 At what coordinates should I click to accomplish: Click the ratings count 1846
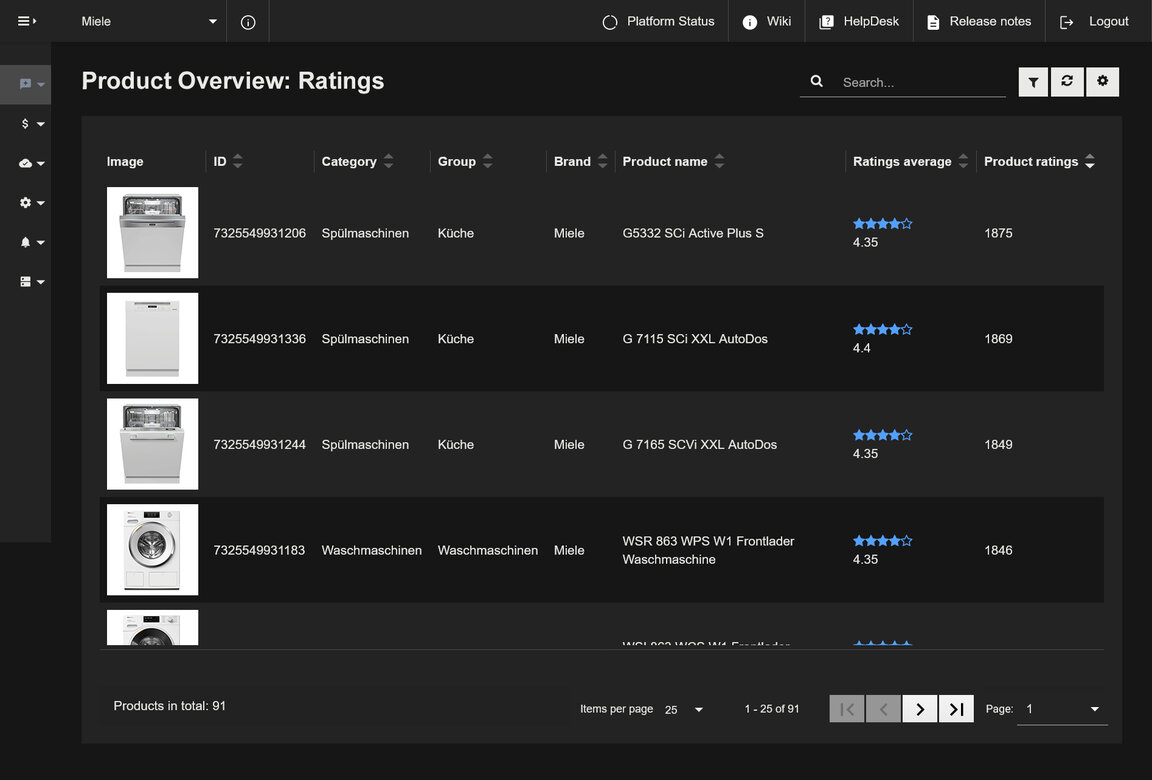(998, 551)
